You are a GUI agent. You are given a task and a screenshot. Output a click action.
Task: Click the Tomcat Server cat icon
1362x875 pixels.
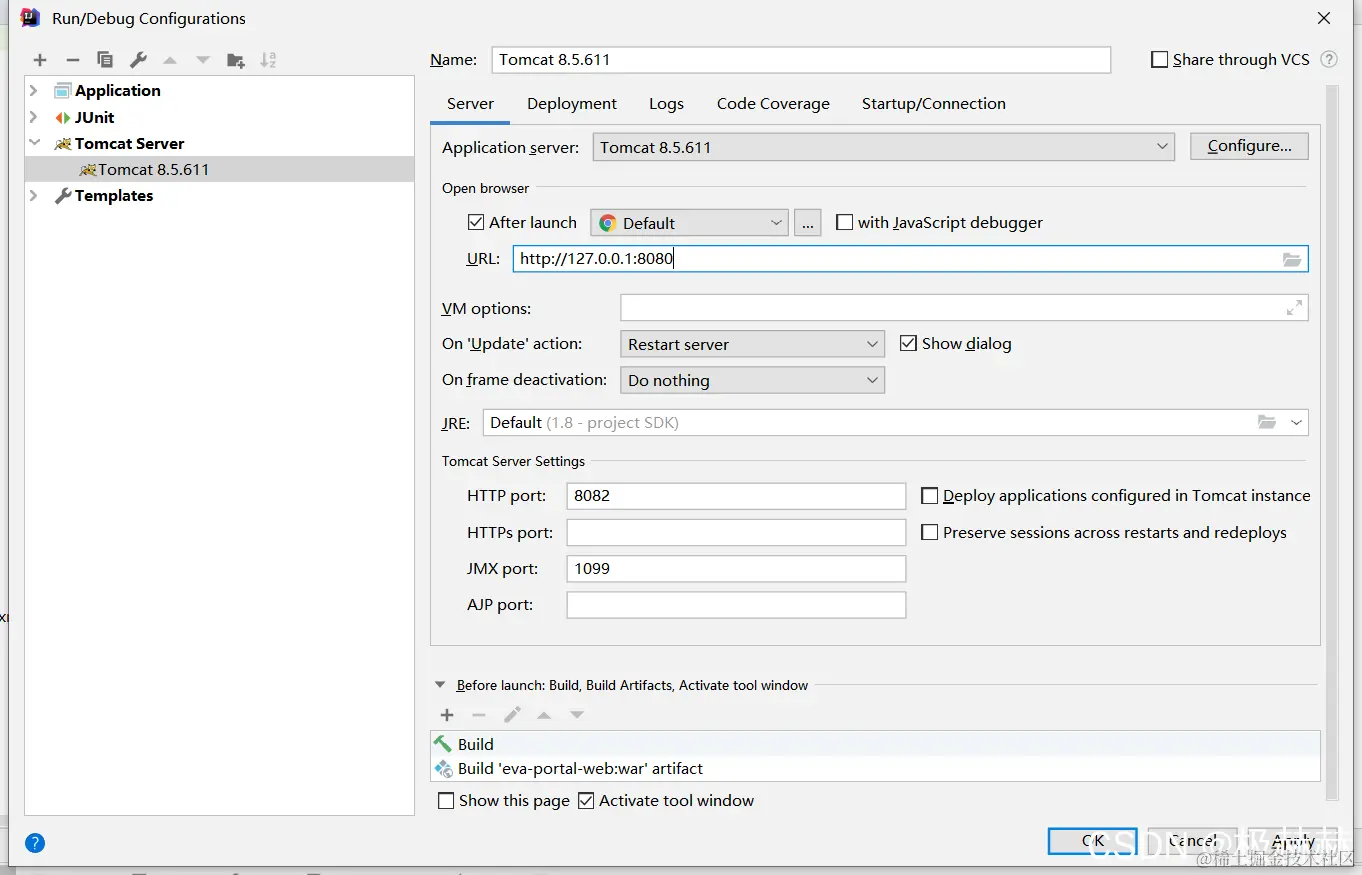click(x=63, y=144)
